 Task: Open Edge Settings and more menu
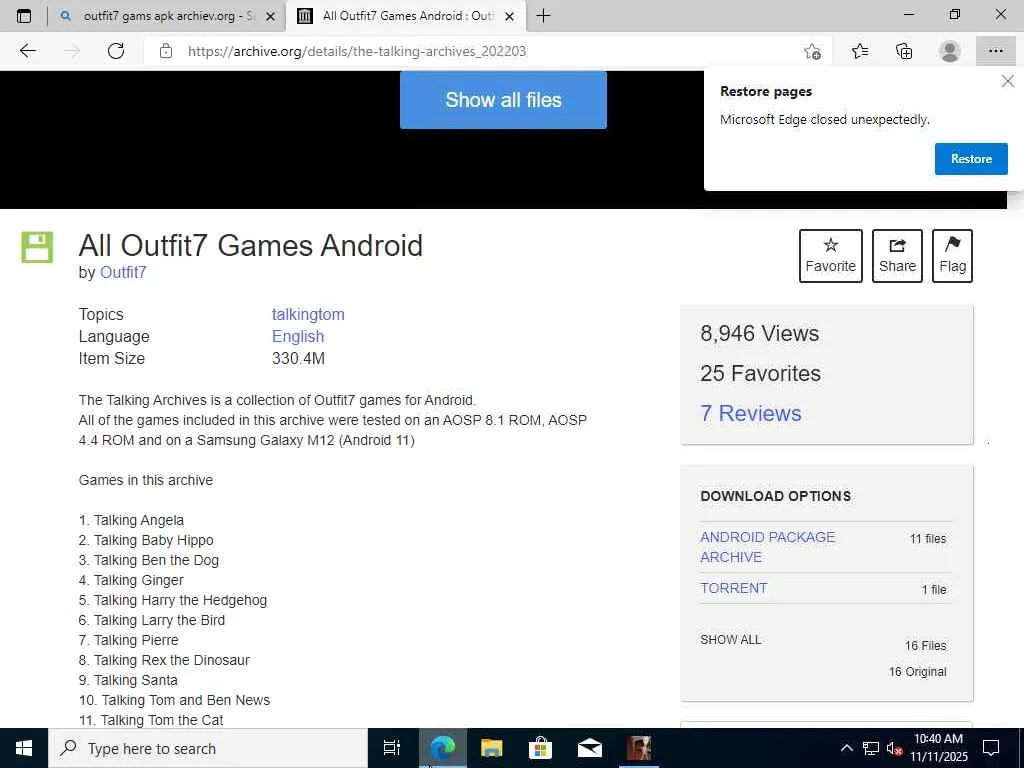pyautogui.click(x=995, y=51)
